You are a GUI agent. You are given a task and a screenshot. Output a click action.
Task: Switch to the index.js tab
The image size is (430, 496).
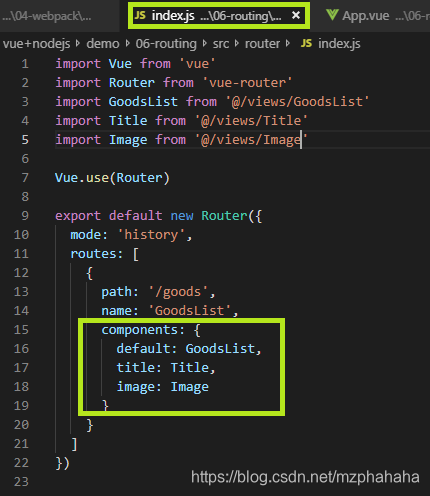click(219, 16)
